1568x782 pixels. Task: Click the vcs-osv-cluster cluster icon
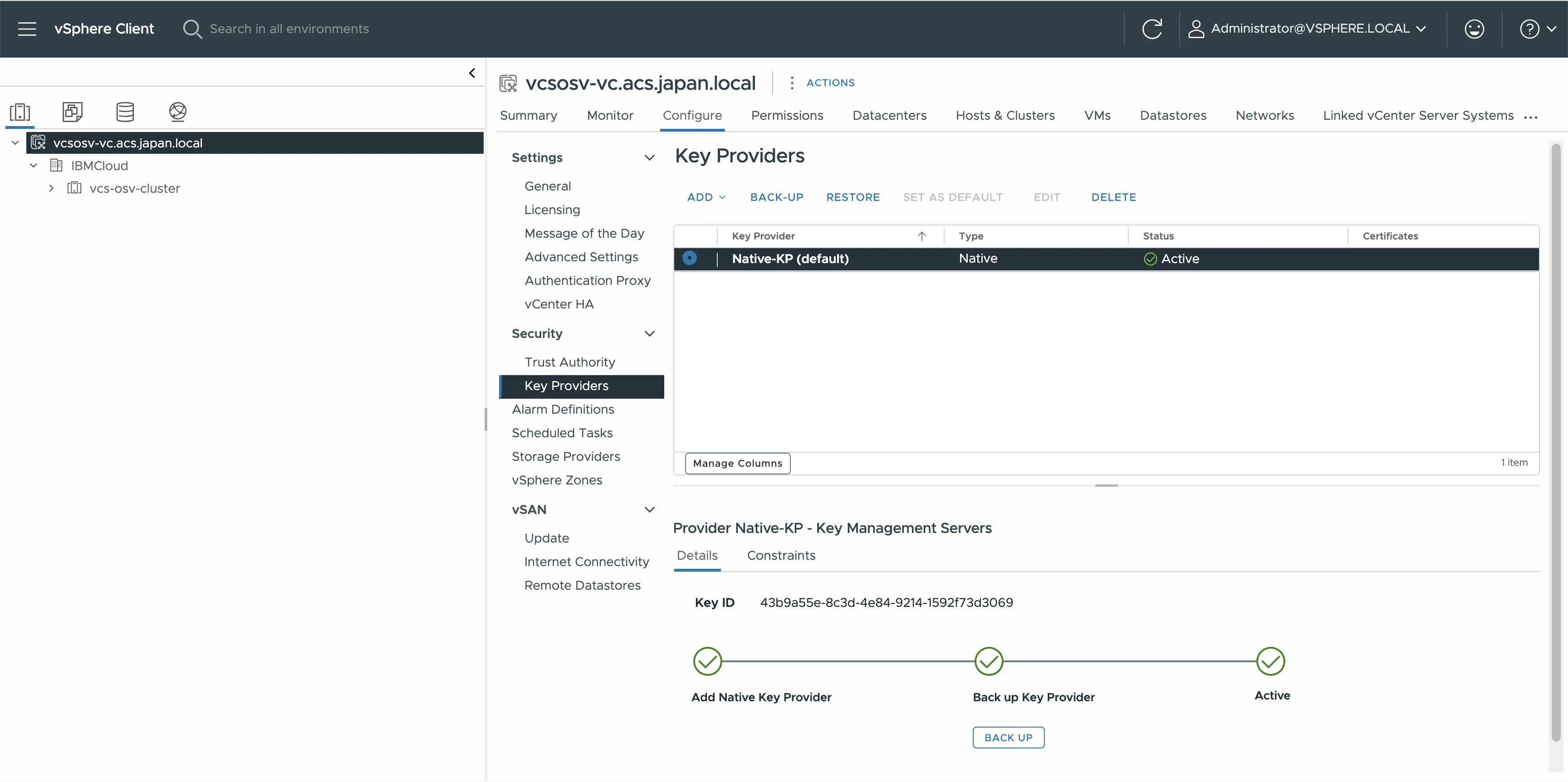pyautogui.click(x=74, y=188)
